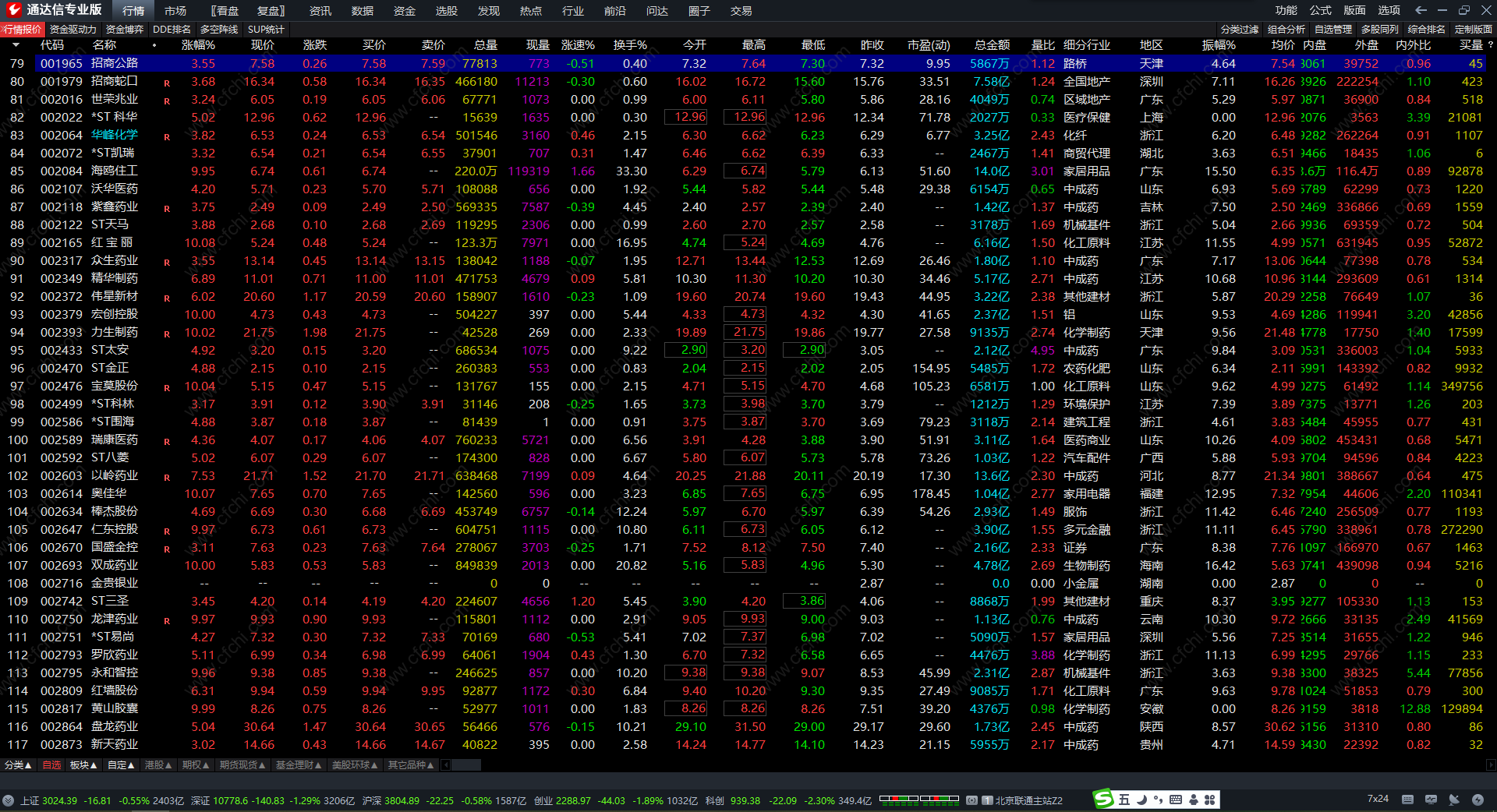The image size is (1497, 812).
Task: Open the 交易 menu
Action: coord(741,11)
